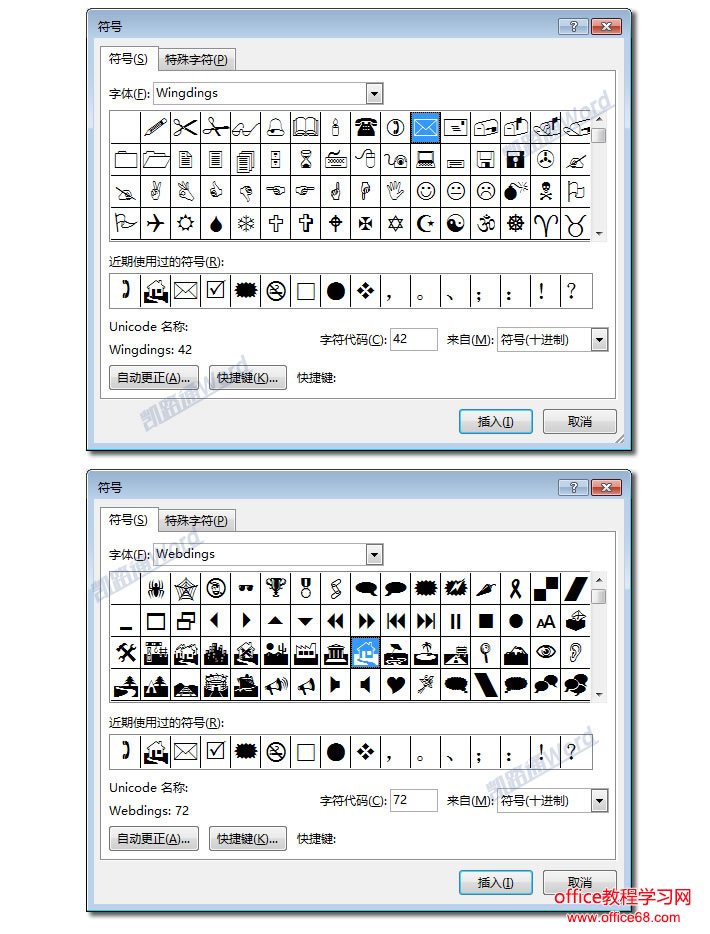
Task: Open 自动更正 in the Wingdings dialog
Action: click(154, 378)
